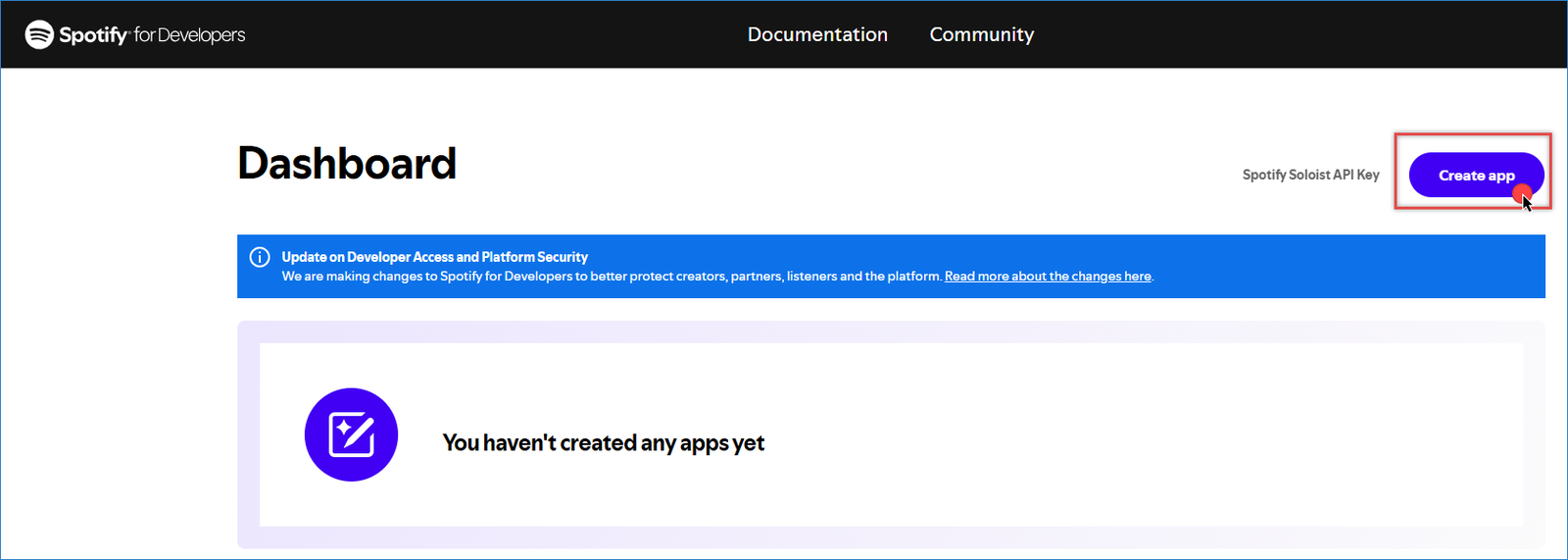
Task: Click the Dashboard heading
Action: tap(347, 164)
